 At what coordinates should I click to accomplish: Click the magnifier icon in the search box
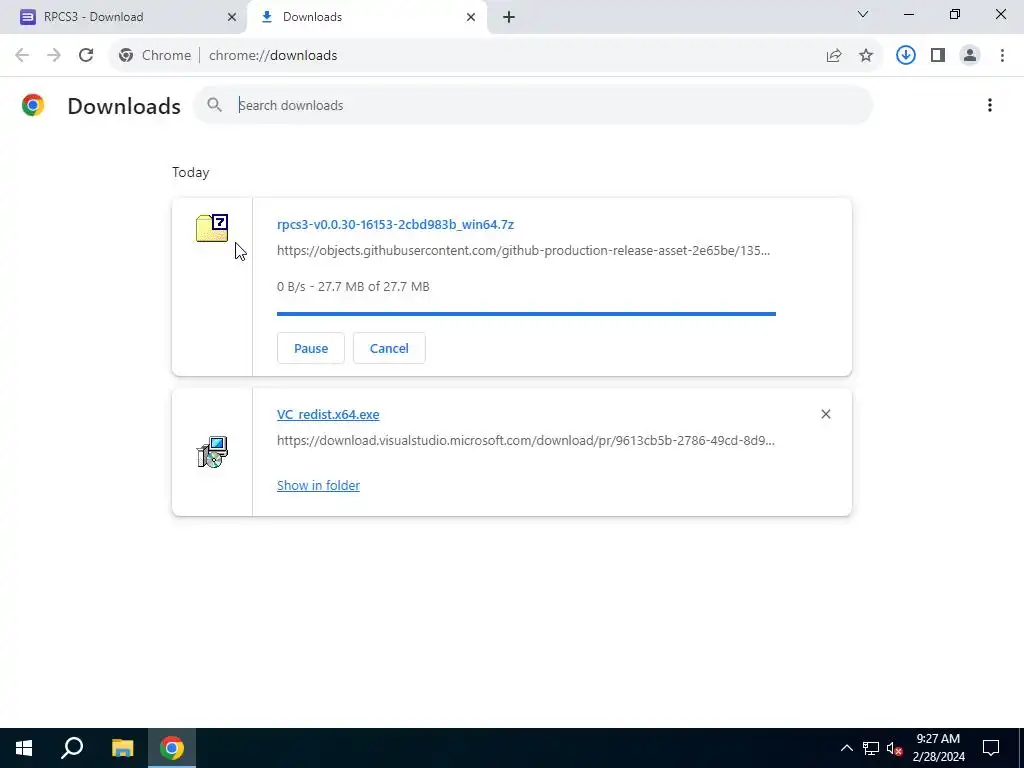click(214, 104)
